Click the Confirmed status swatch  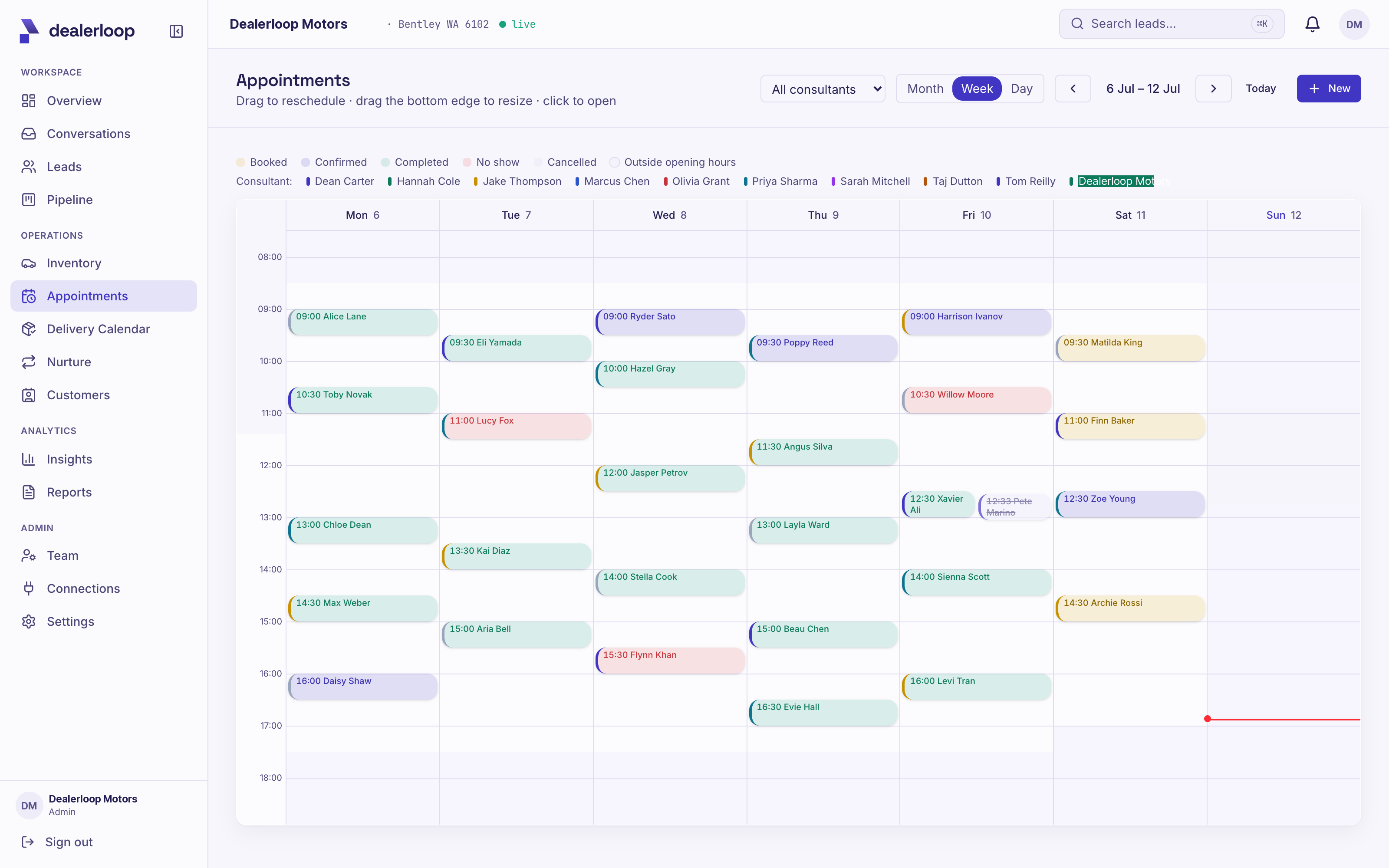coord(305,162)
